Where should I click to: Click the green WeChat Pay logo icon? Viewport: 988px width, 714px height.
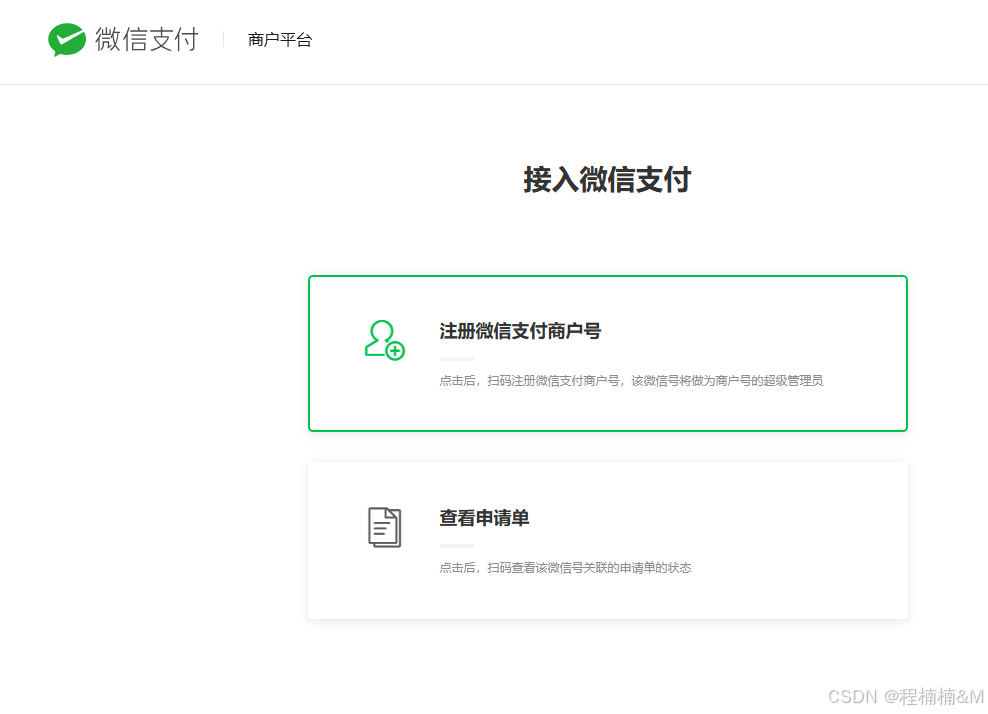pos(67,40)
